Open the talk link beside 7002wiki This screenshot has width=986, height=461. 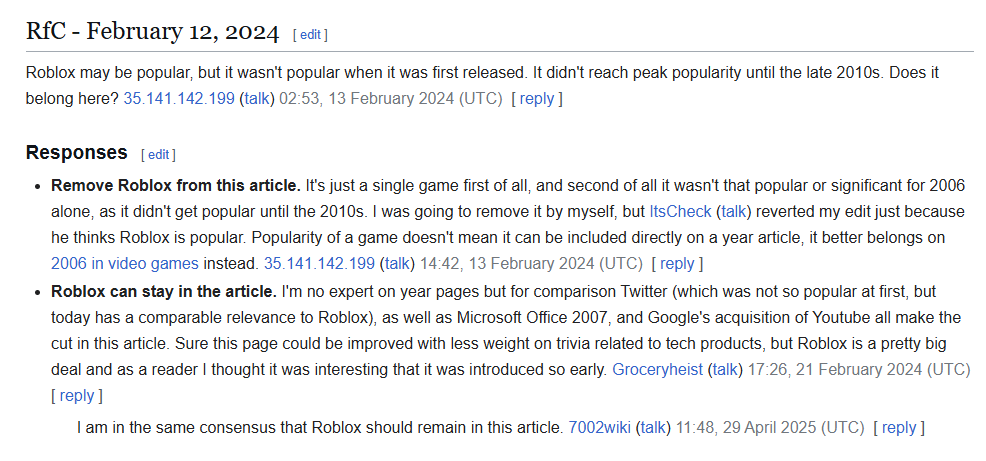click(653, 427)
